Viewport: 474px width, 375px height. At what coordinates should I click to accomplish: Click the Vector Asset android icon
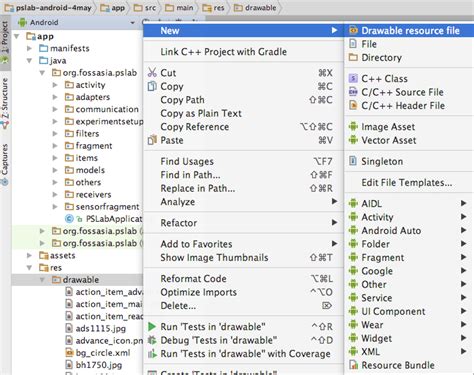click(353, 140)
